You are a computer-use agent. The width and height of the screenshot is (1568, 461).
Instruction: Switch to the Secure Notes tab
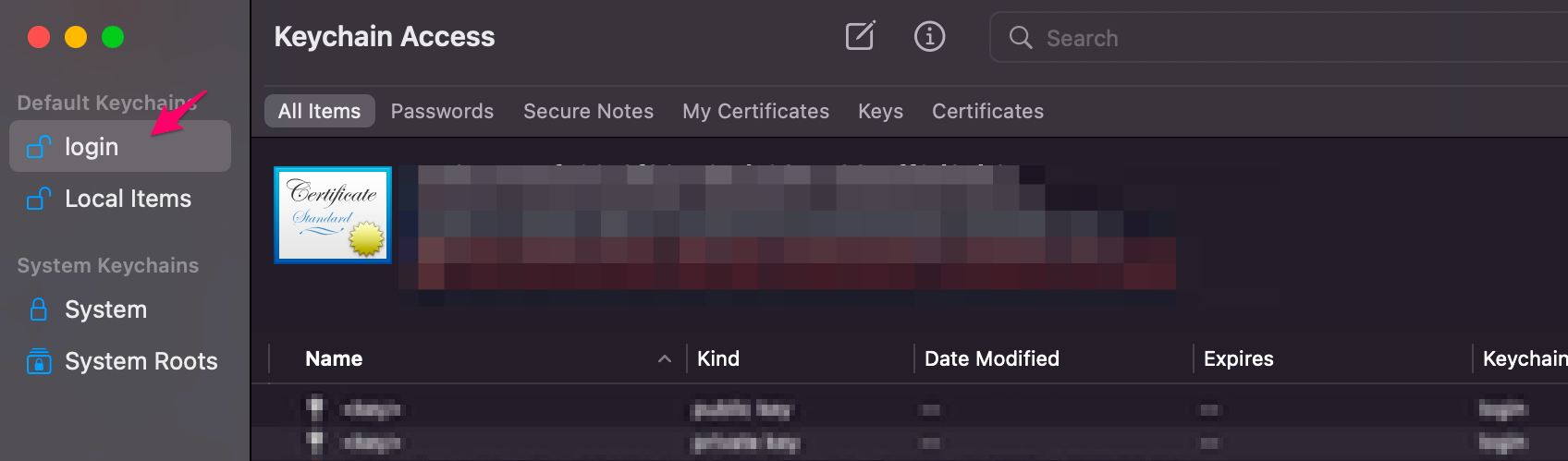pos(588,111)
